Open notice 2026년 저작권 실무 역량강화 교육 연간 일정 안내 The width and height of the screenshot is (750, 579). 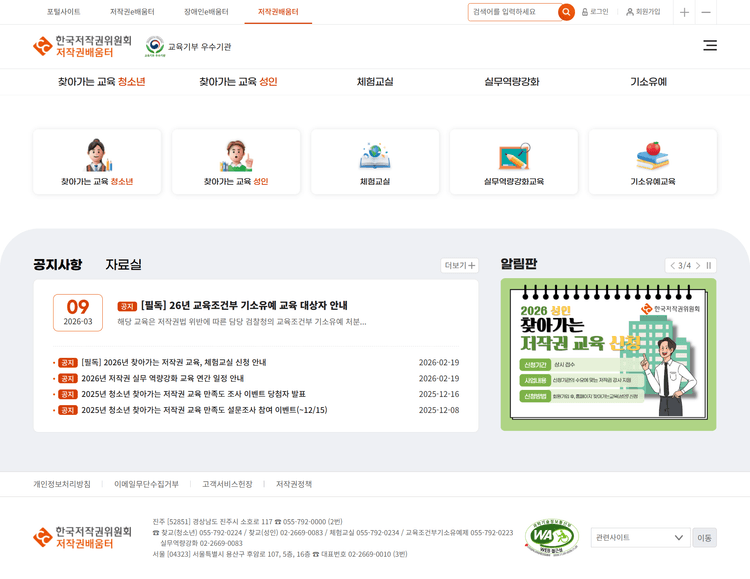163,378
